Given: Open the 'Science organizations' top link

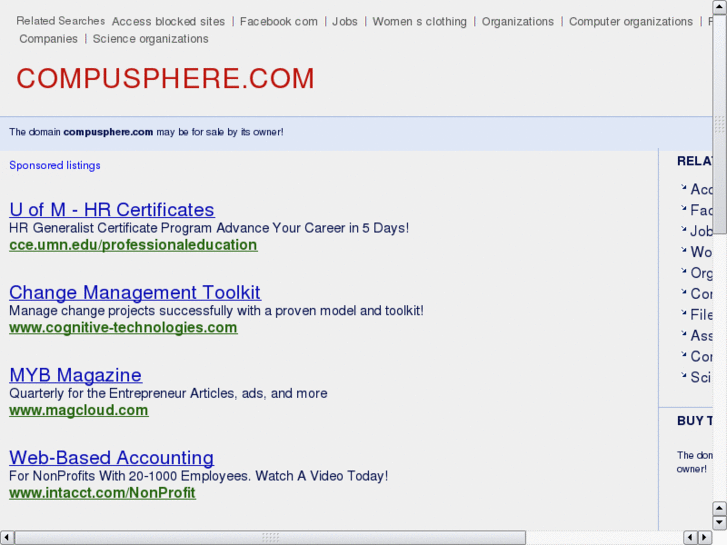Looking at the screenshot, I should 151,39.
